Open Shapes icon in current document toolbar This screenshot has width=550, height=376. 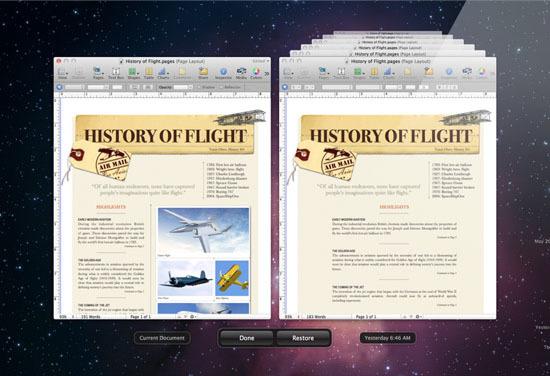[x=133, y=73]
